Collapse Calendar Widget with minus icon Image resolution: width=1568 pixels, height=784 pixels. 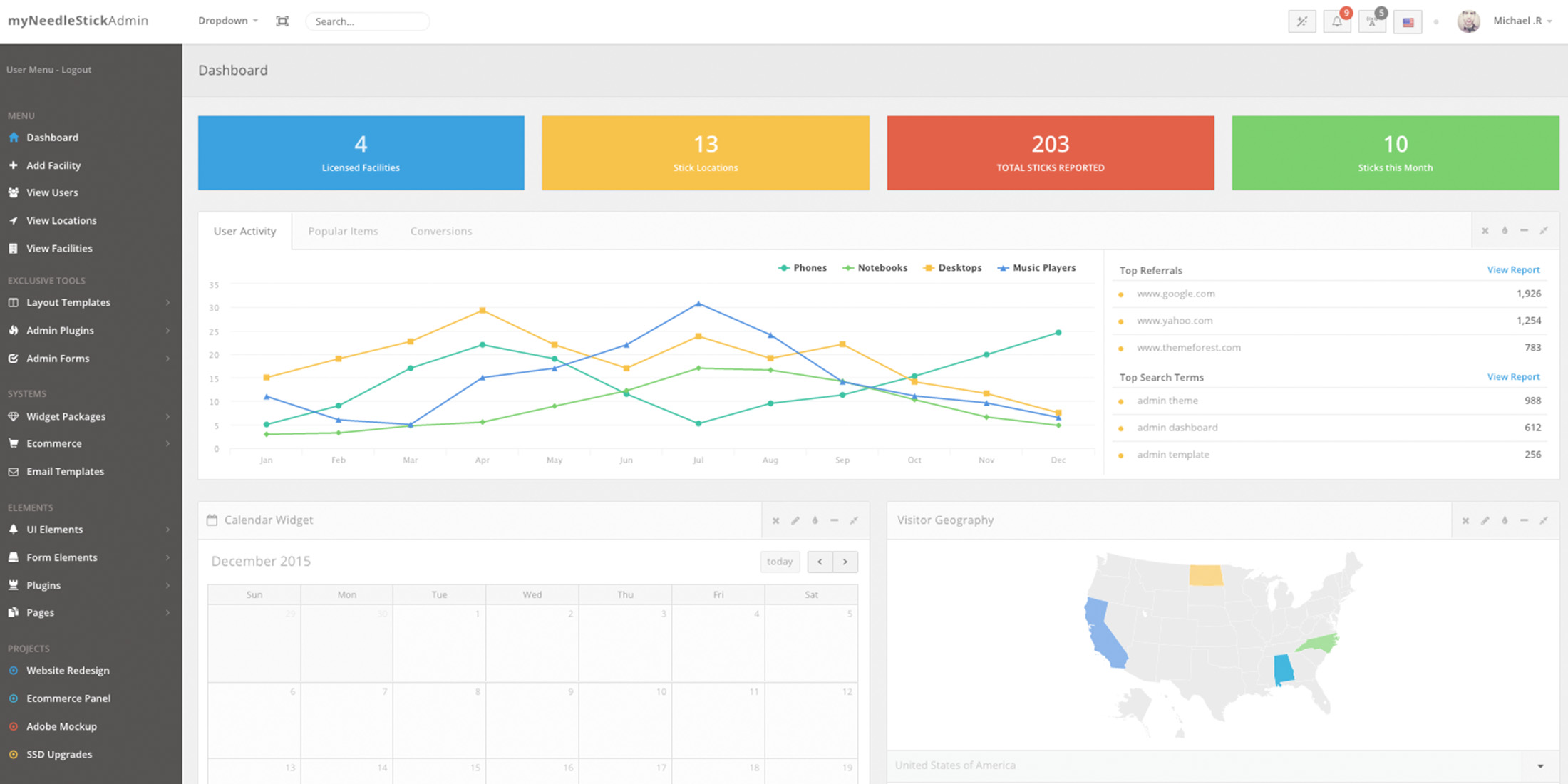[834, 520]
